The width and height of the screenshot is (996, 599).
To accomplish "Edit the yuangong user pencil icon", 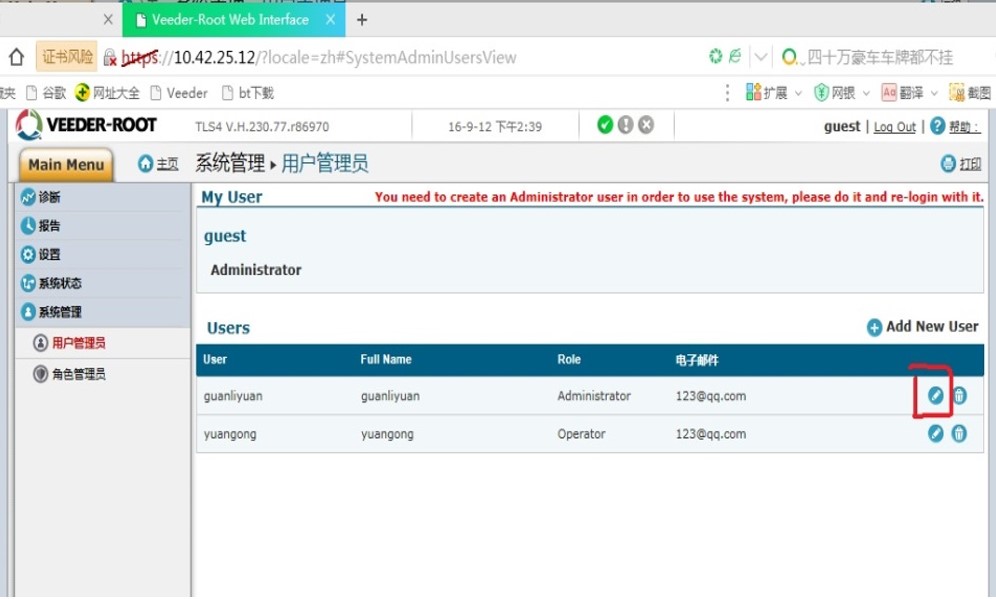I will [x=935, y=433].
